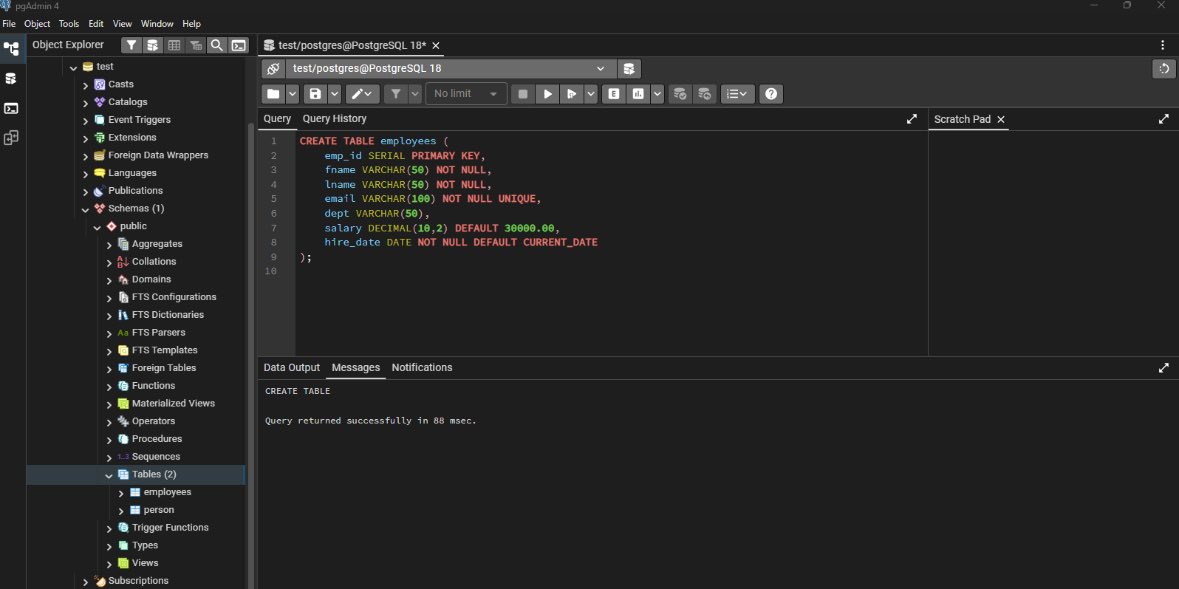Image resolution: width=1179 pixels, height=589 pixels.
Task: Maximize the Scratch Pad panel
Action: (1164, 119)
